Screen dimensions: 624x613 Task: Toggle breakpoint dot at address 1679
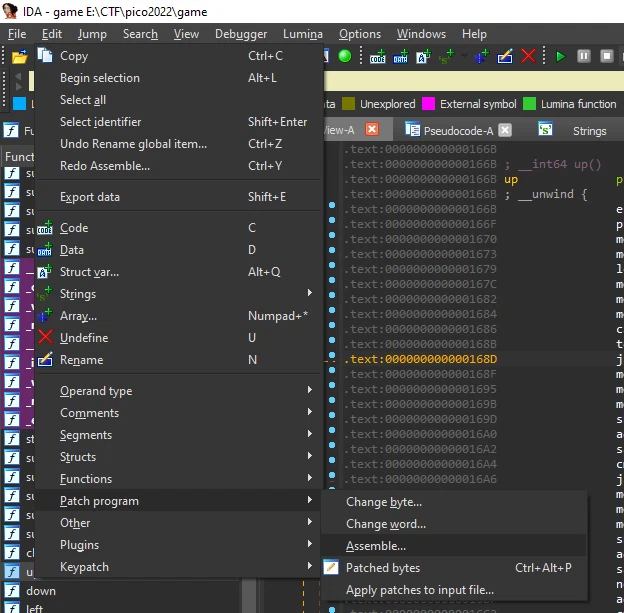pos(332,265)
